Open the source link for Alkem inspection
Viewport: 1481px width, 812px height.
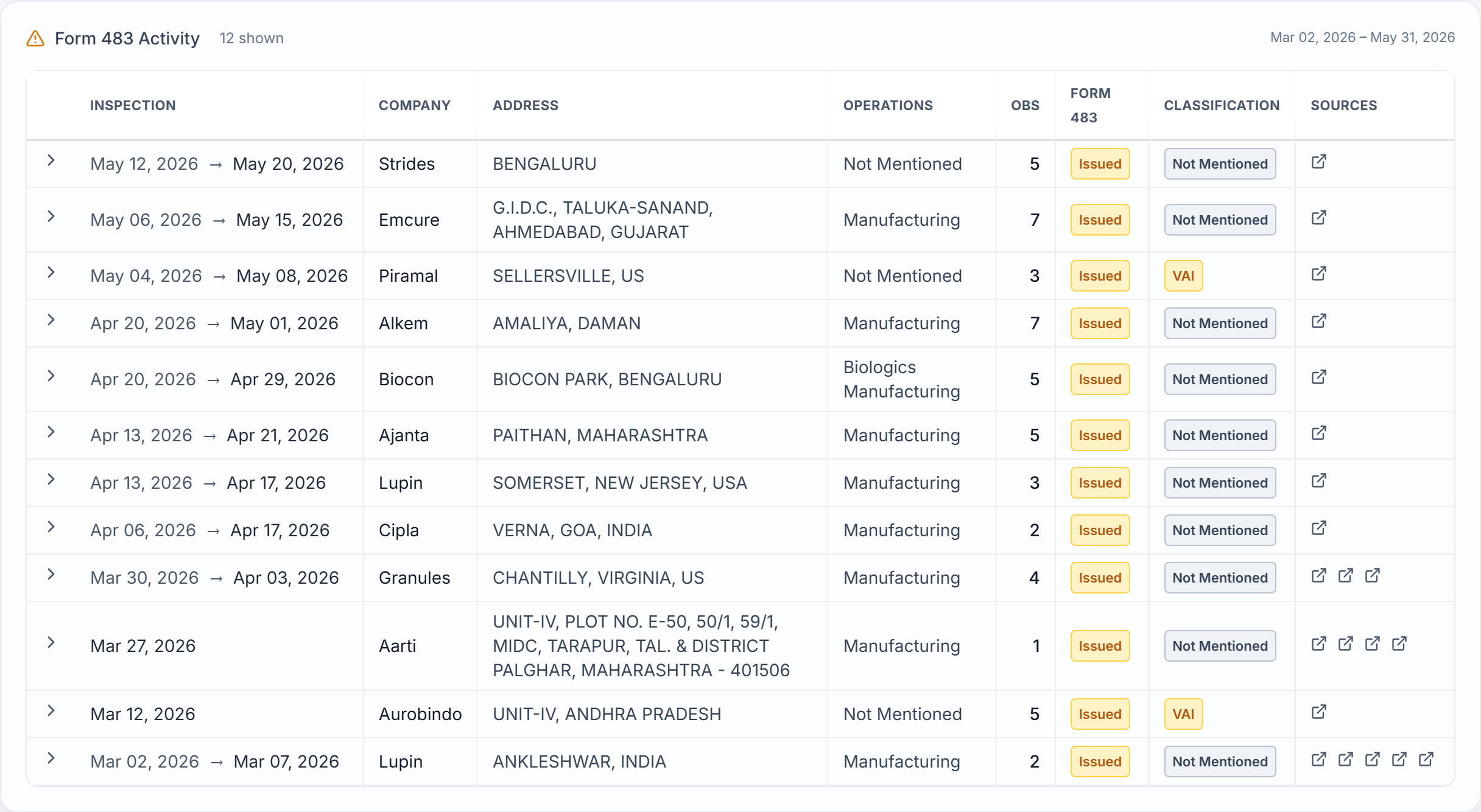coord(1318,321)
